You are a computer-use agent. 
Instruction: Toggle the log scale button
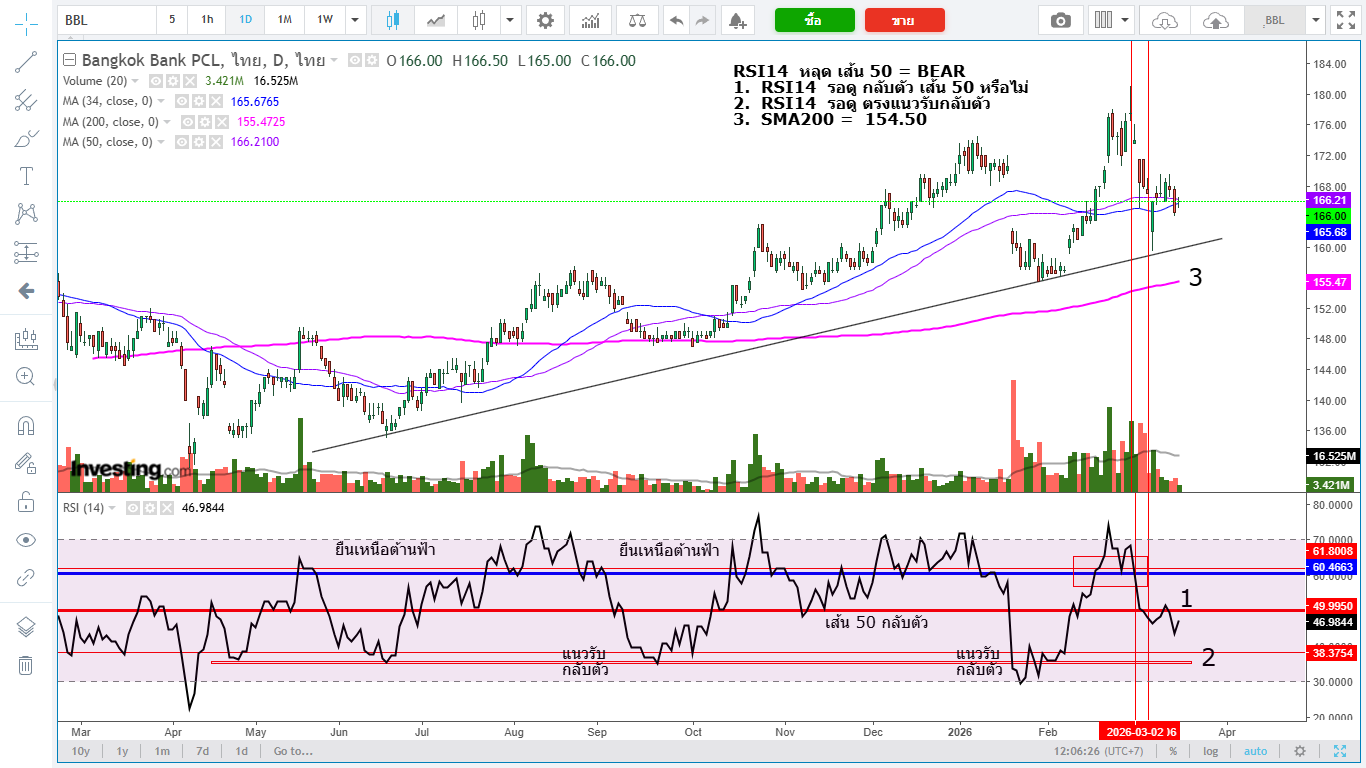point(1210,751)
